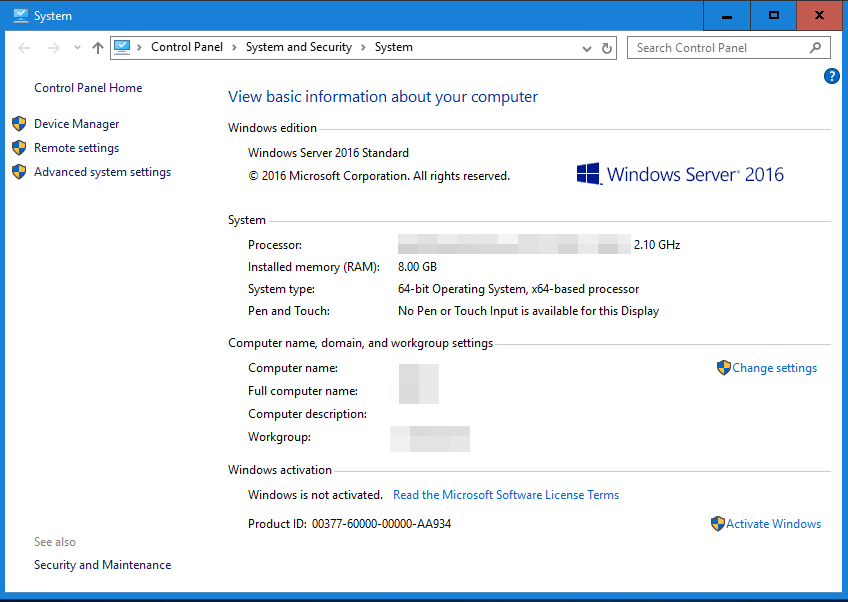The width and height of the screenshot is (848, 602).
Task: Refresh the System page
Action: point(607,48)
